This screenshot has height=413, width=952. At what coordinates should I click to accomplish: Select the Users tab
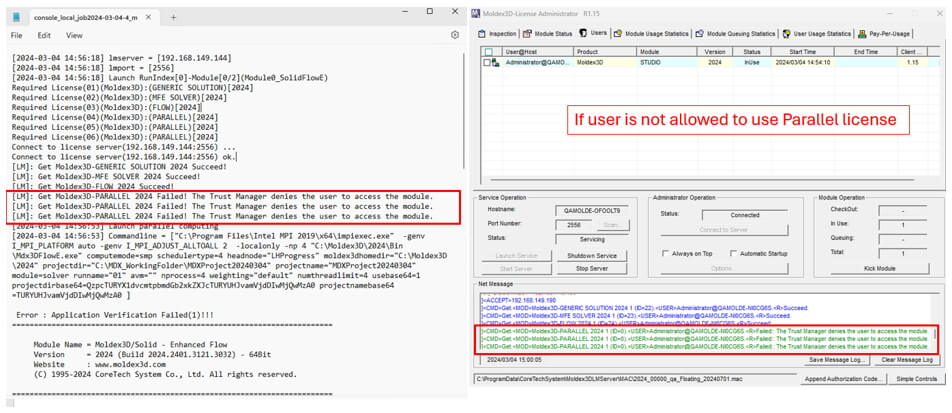(x=593, y=33)
